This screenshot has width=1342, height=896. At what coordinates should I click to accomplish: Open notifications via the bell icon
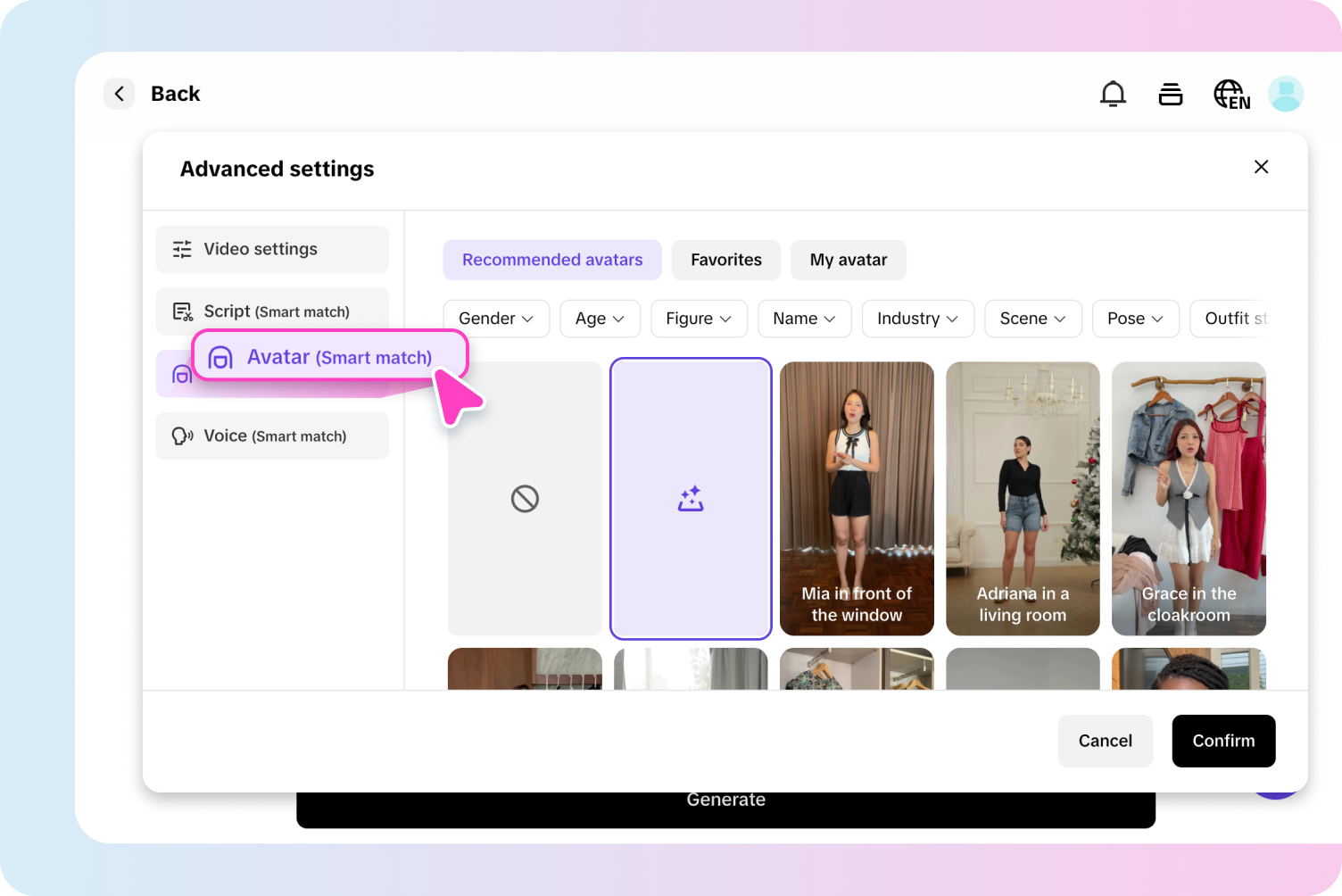point(1113,93)
